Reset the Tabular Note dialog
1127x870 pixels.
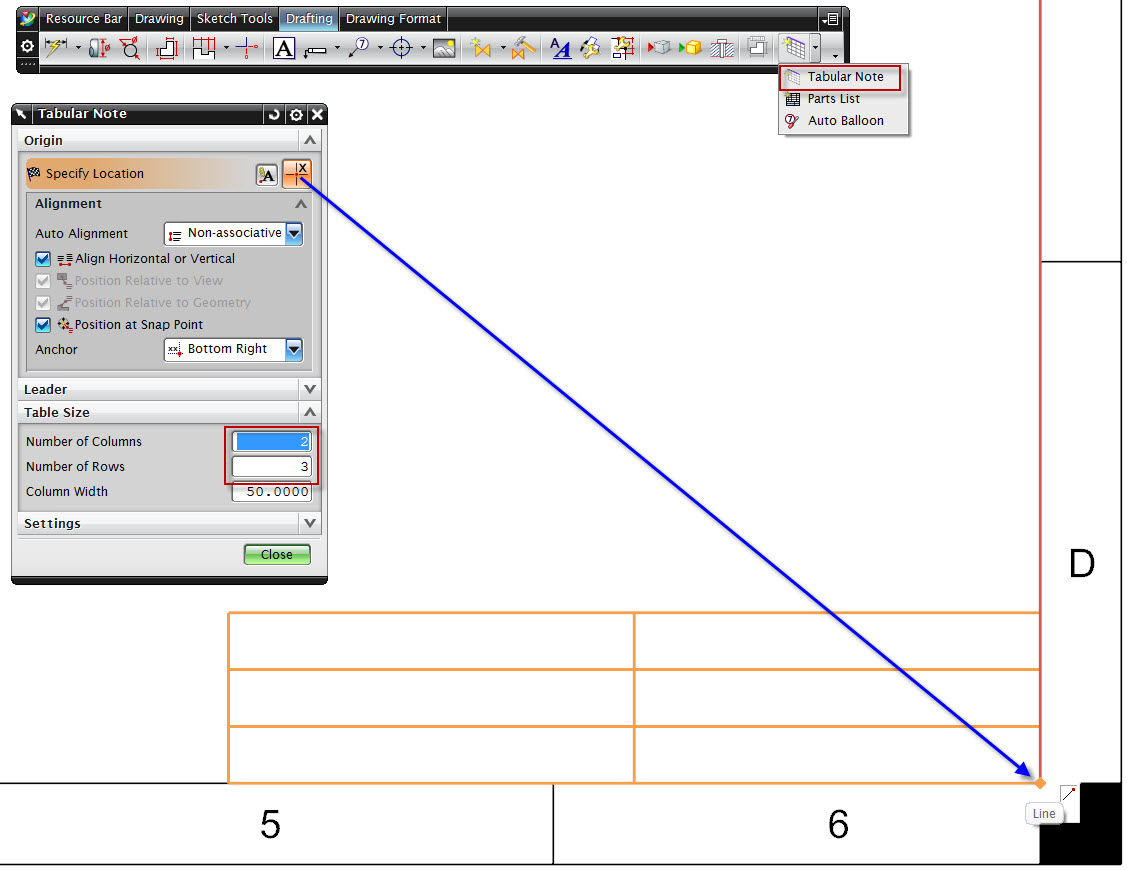point(274,114)
